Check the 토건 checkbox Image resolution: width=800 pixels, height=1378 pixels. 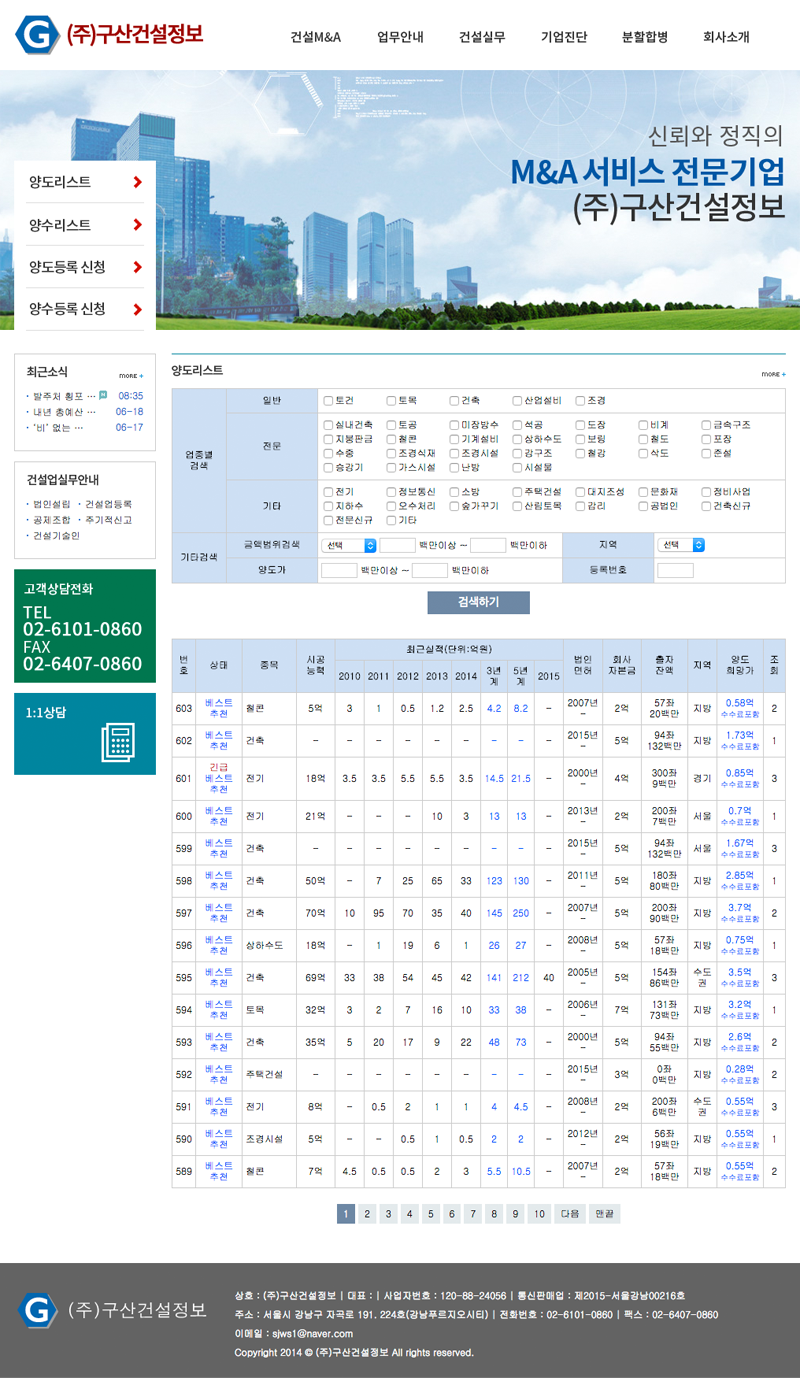pos(328,401)
